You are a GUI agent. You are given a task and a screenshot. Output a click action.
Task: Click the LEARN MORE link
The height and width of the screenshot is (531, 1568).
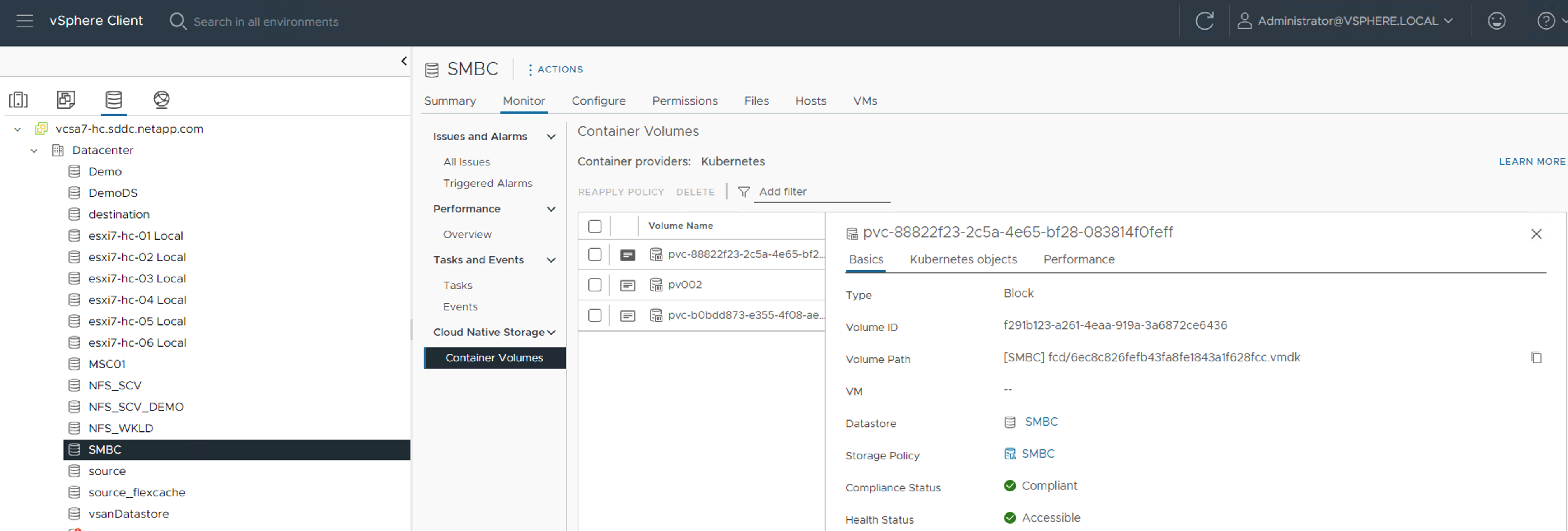(x=1531, y=161)
